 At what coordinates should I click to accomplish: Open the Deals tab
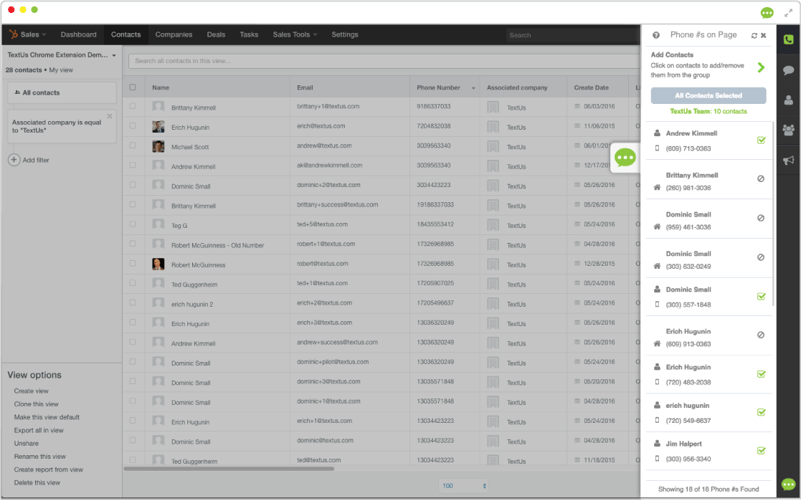click(x=216, y=35)
